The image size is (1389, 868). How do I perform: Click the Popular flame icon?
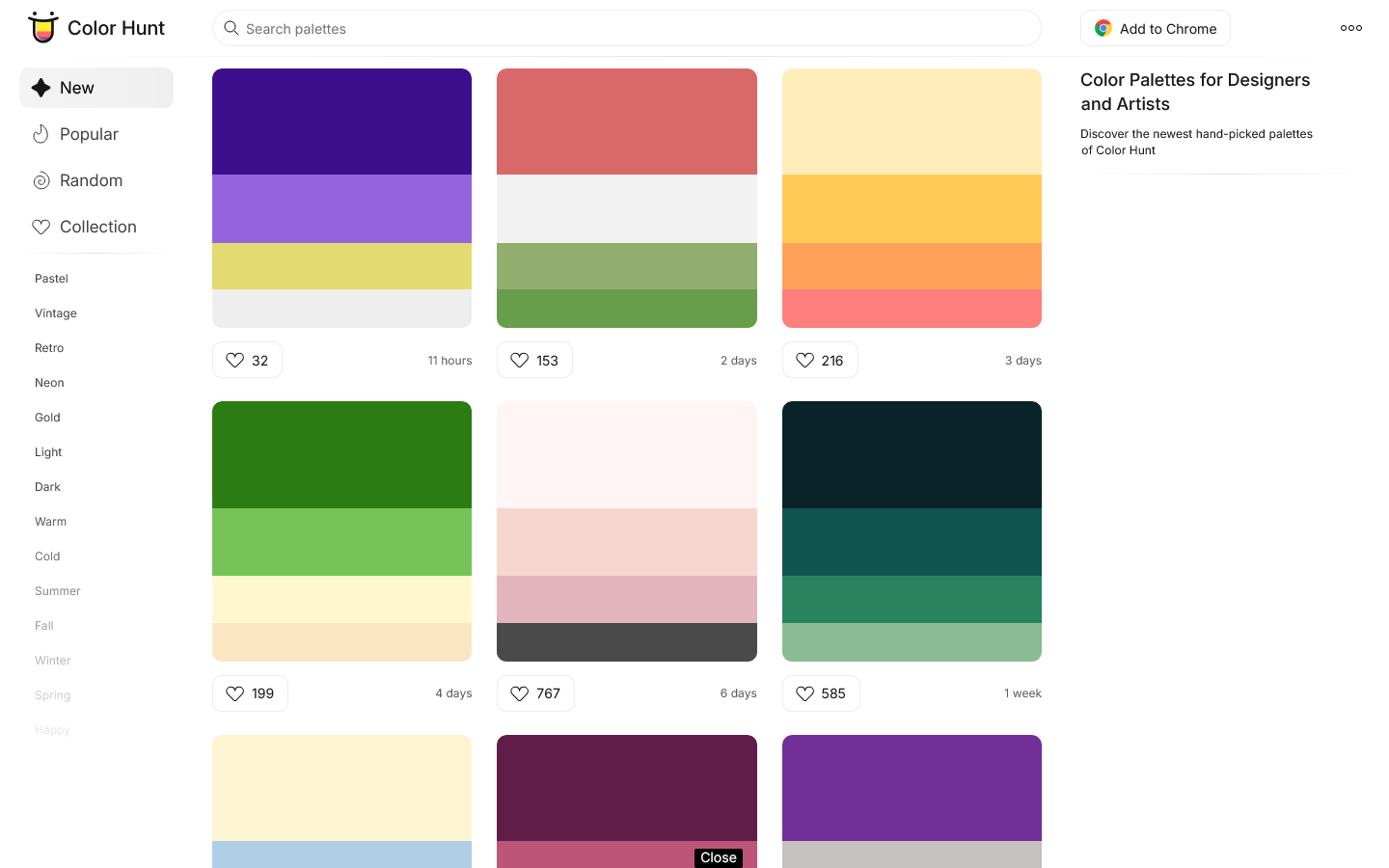tap(41, 134)
